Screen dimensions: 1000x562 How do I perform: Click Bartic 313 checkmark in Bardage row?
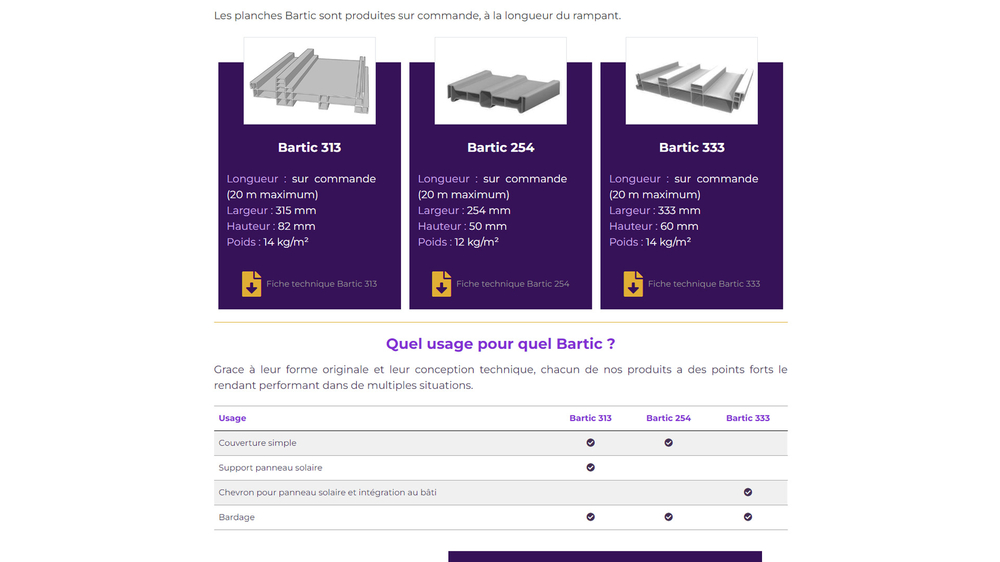[x=590, y=517]
